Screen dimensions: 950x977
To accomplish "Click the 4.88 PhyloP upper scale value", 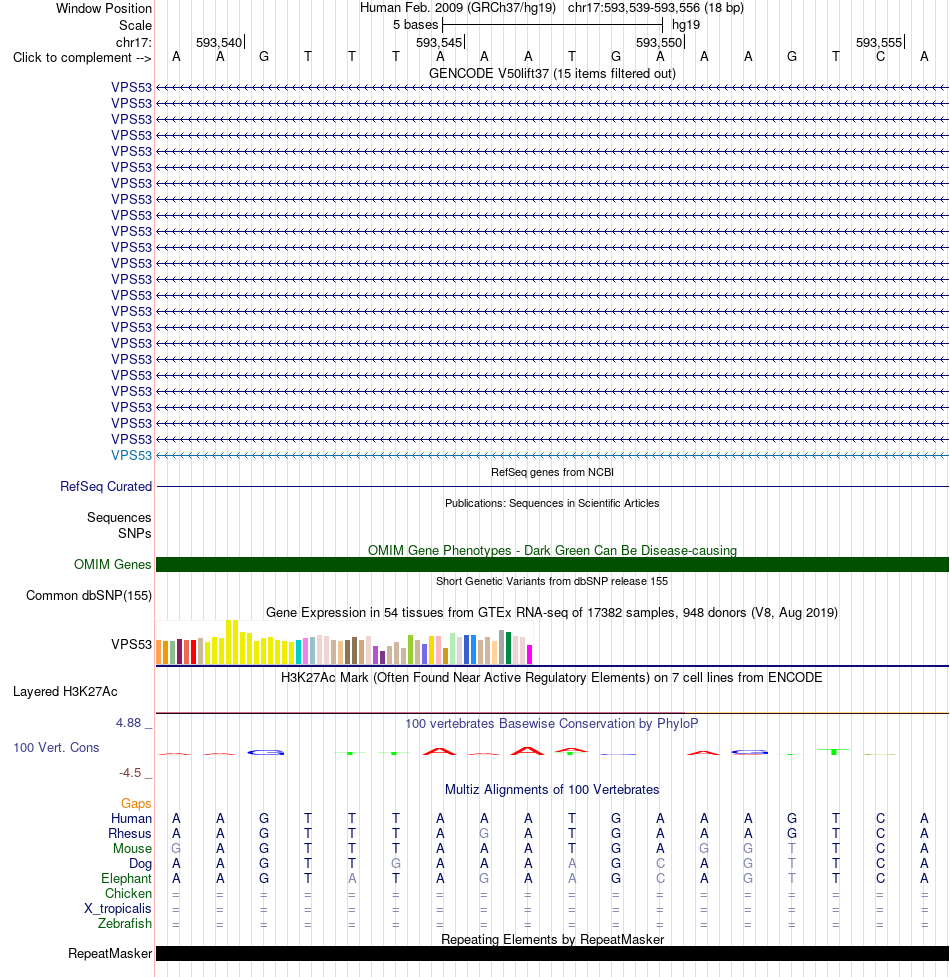I will tap(128, 723).
